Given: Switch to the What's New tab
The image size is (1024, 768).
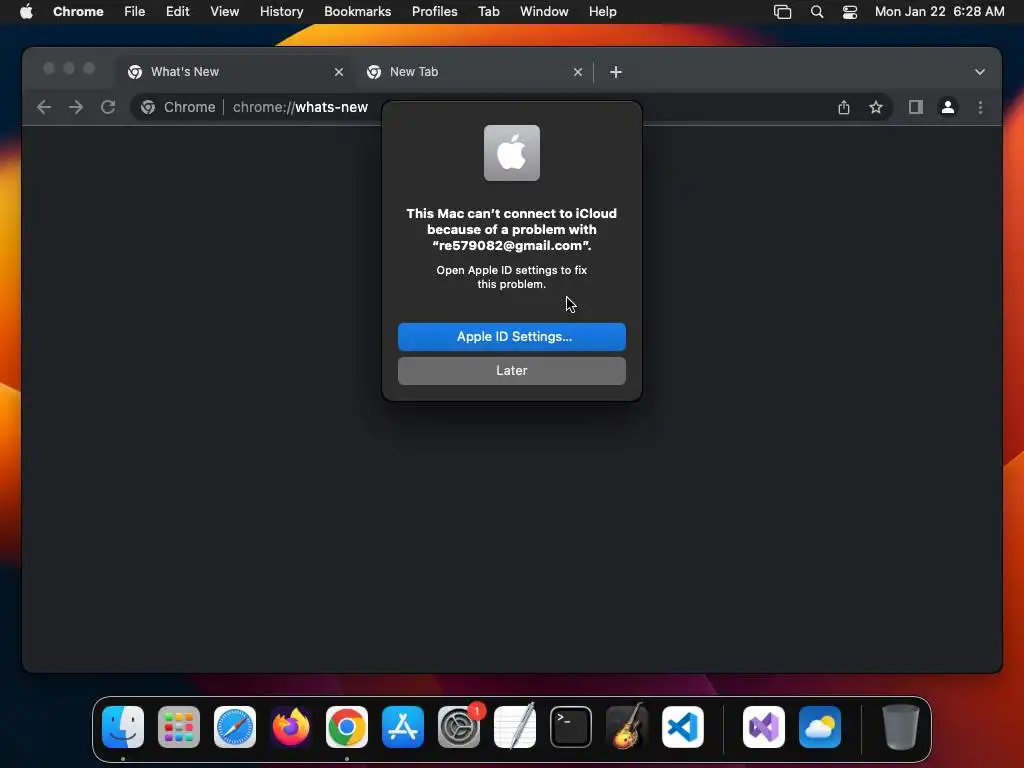Looking at the screenshot, I should point(235,72).
